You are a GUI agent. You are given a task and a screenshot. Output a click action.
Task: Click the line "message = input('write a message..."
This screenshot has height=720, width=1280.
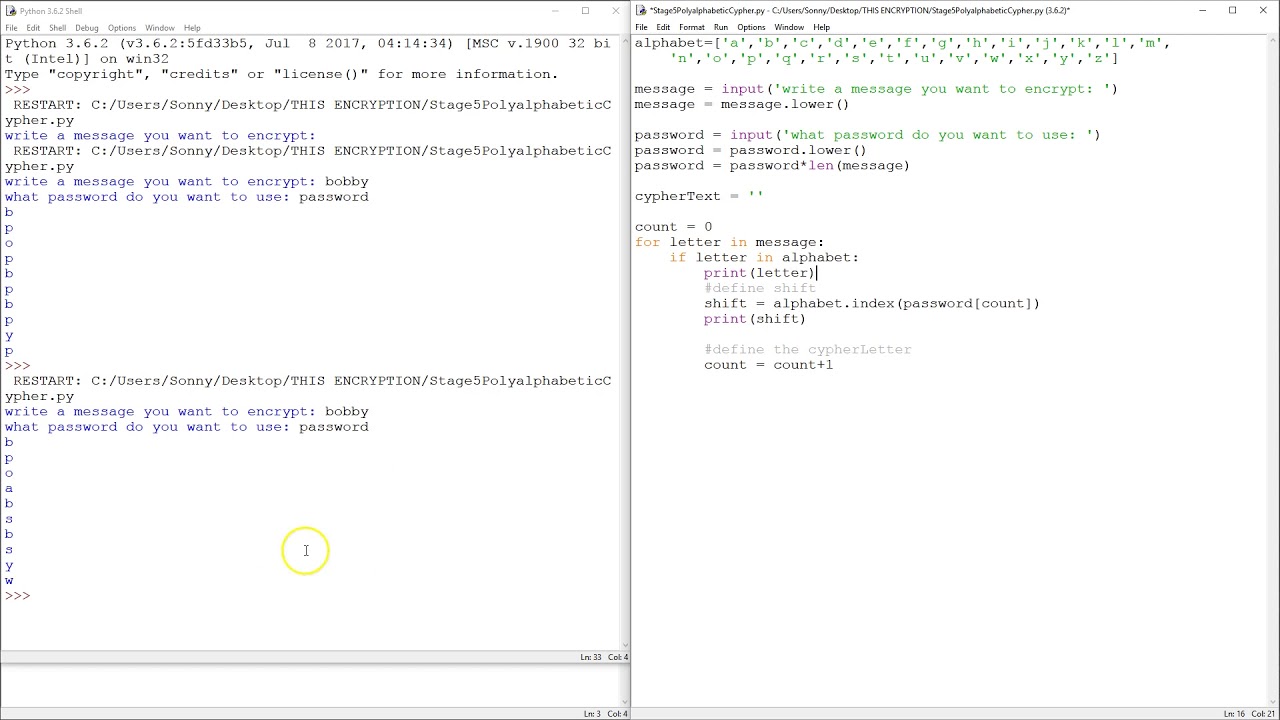(876, 89)
